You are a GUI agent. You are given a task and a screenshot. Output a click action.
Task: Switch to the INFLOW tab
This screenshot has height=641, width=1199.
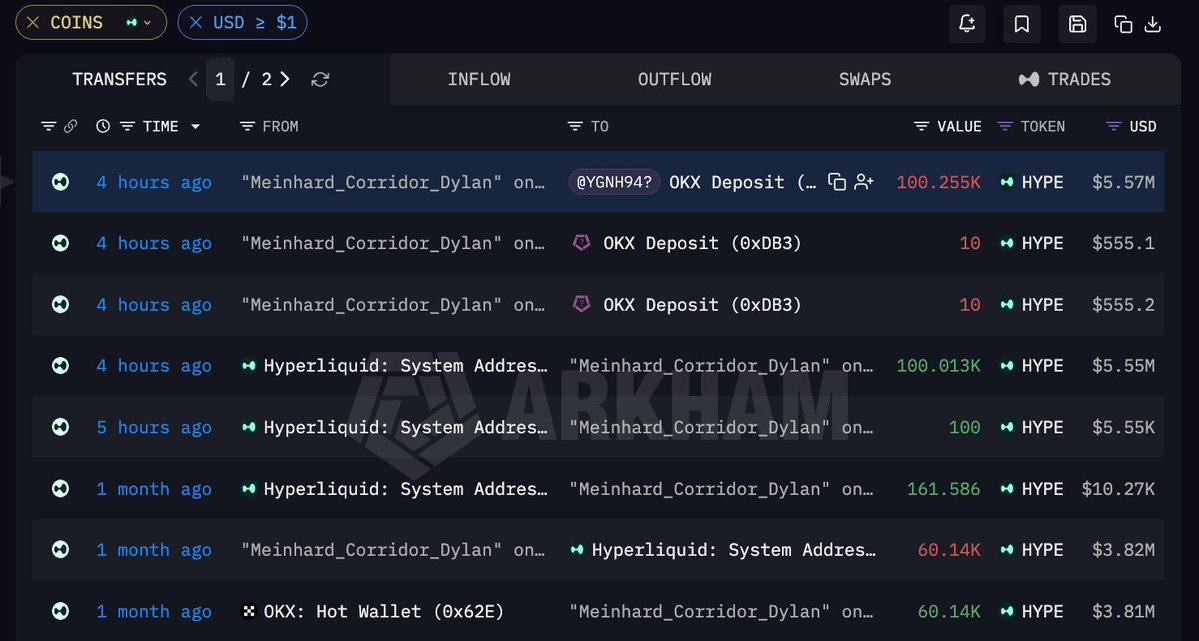click(479, 80)
